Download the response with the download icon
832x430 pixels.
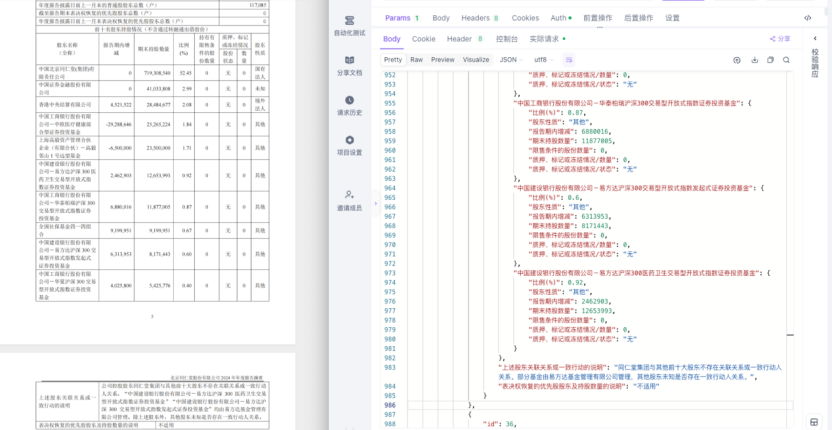pyautogui.click(x=754, y=60)
